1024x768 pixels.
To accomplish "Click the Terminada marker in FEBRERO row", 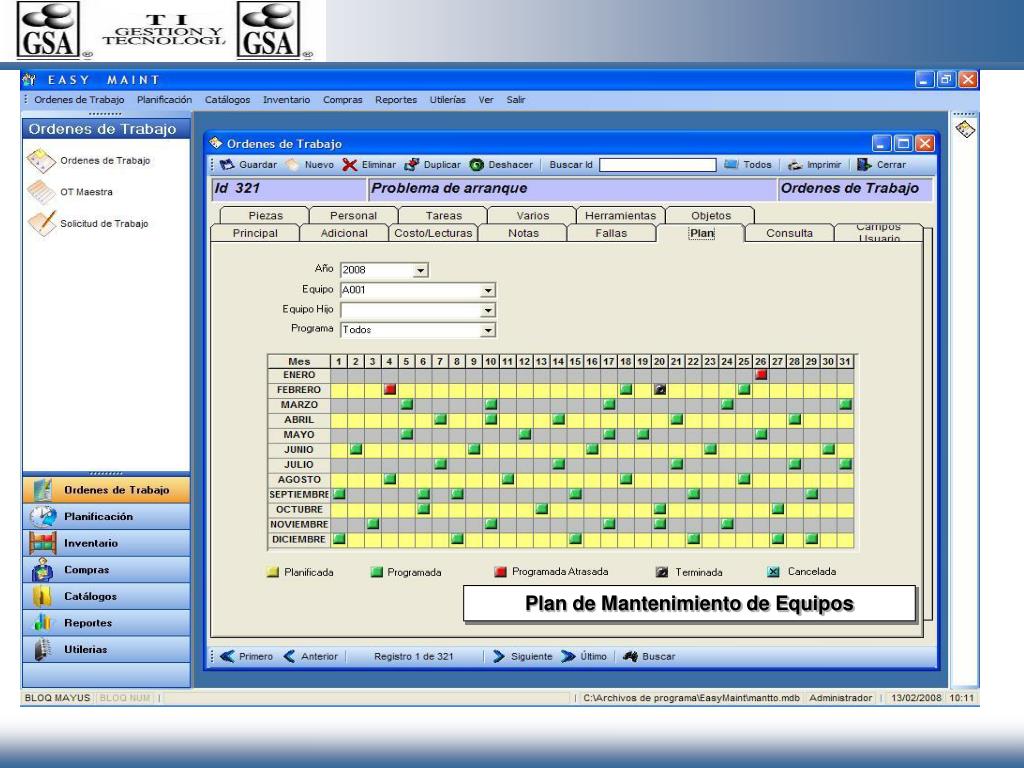I will coord(661,389).
